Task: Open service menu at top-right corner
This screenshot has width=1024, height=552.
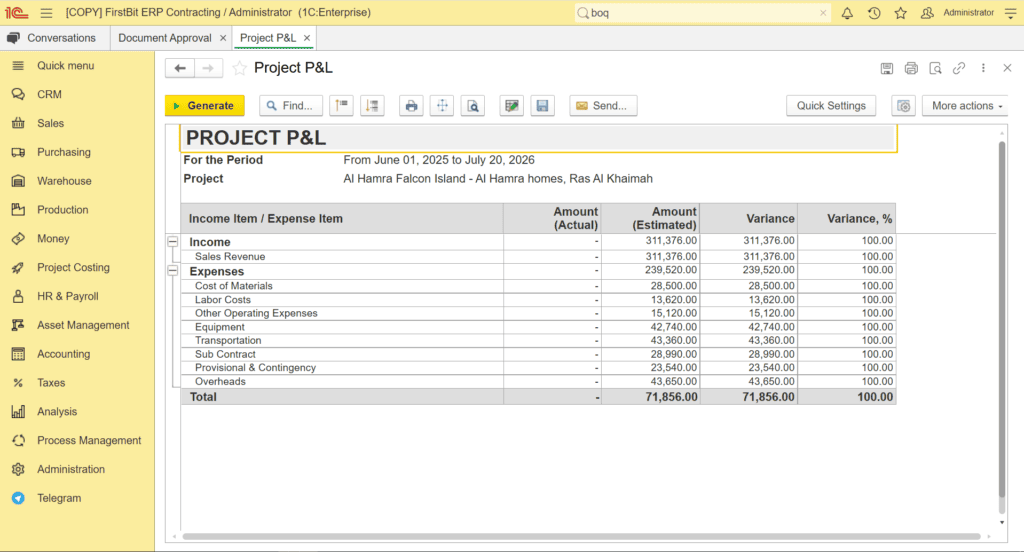Action: [1010, 13]
